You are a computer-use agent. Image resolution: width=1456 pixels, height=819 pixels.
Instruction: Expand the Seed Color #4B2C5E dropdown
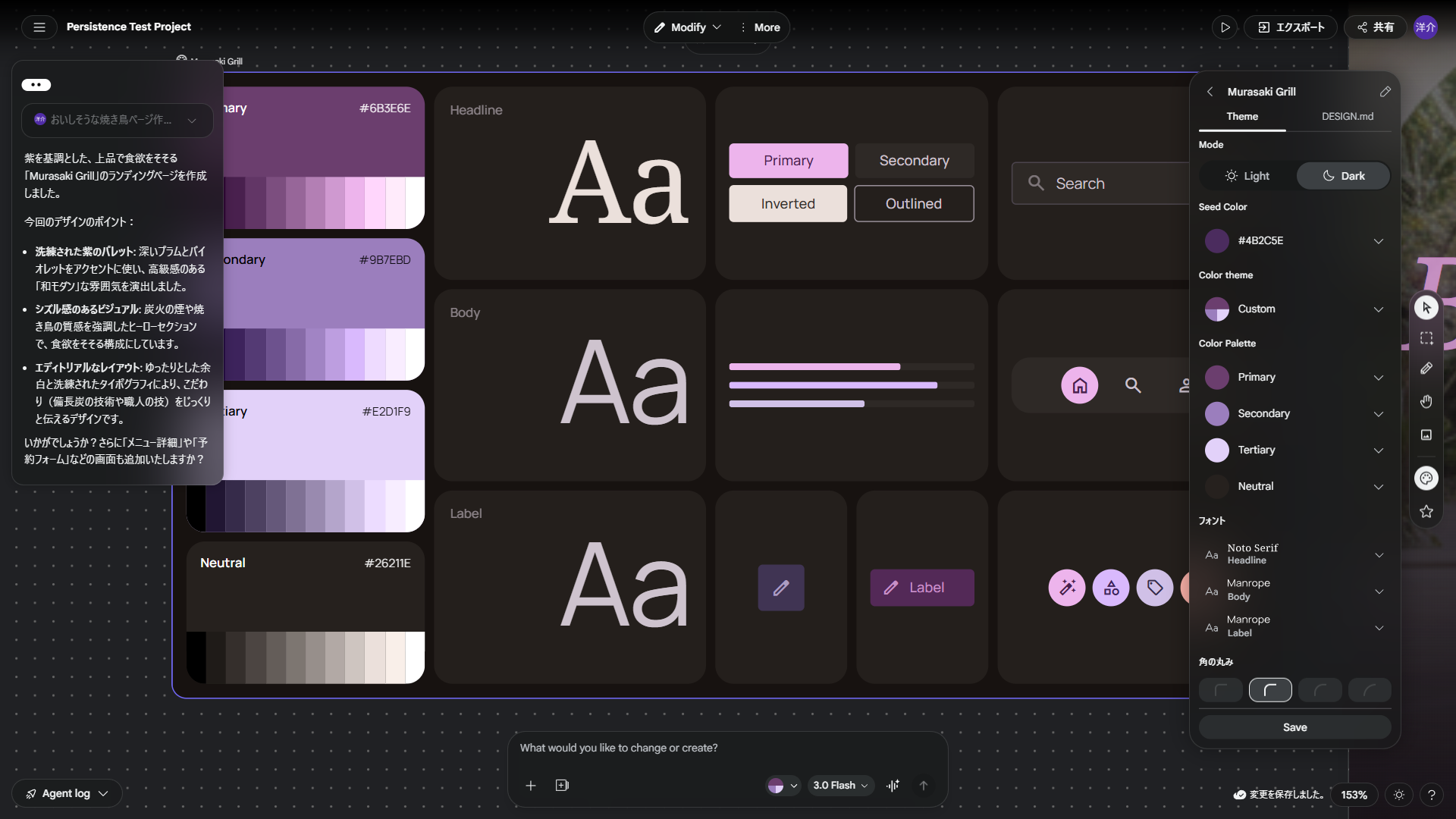tap(1378, 241)
